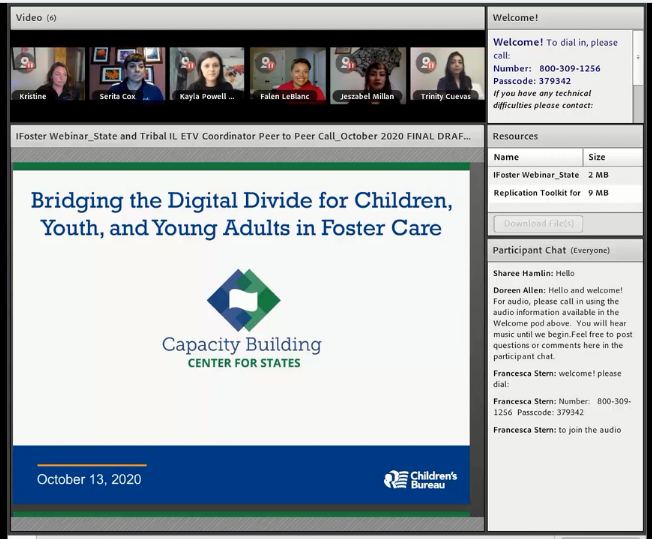Select Trinity Cuevas's video thumbnail
Image resolution: width=652 pixels, height=539 pixels.
pos(447,74)
